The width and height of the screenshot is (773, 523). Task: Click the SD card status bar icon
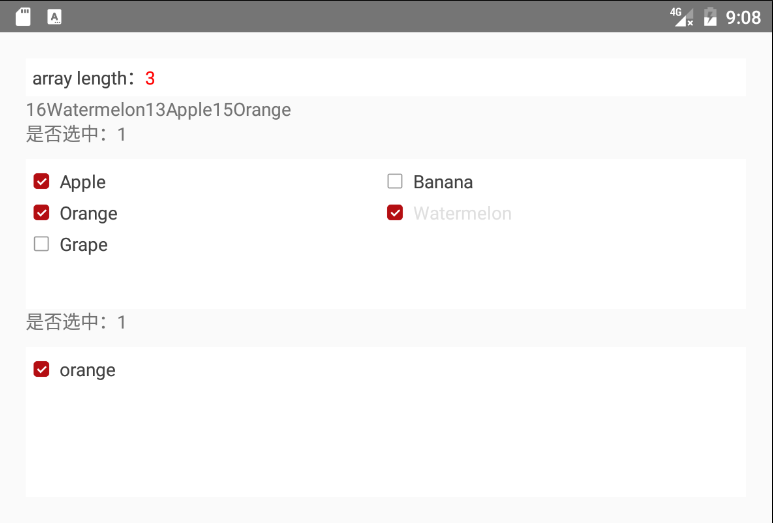point(23,17)
